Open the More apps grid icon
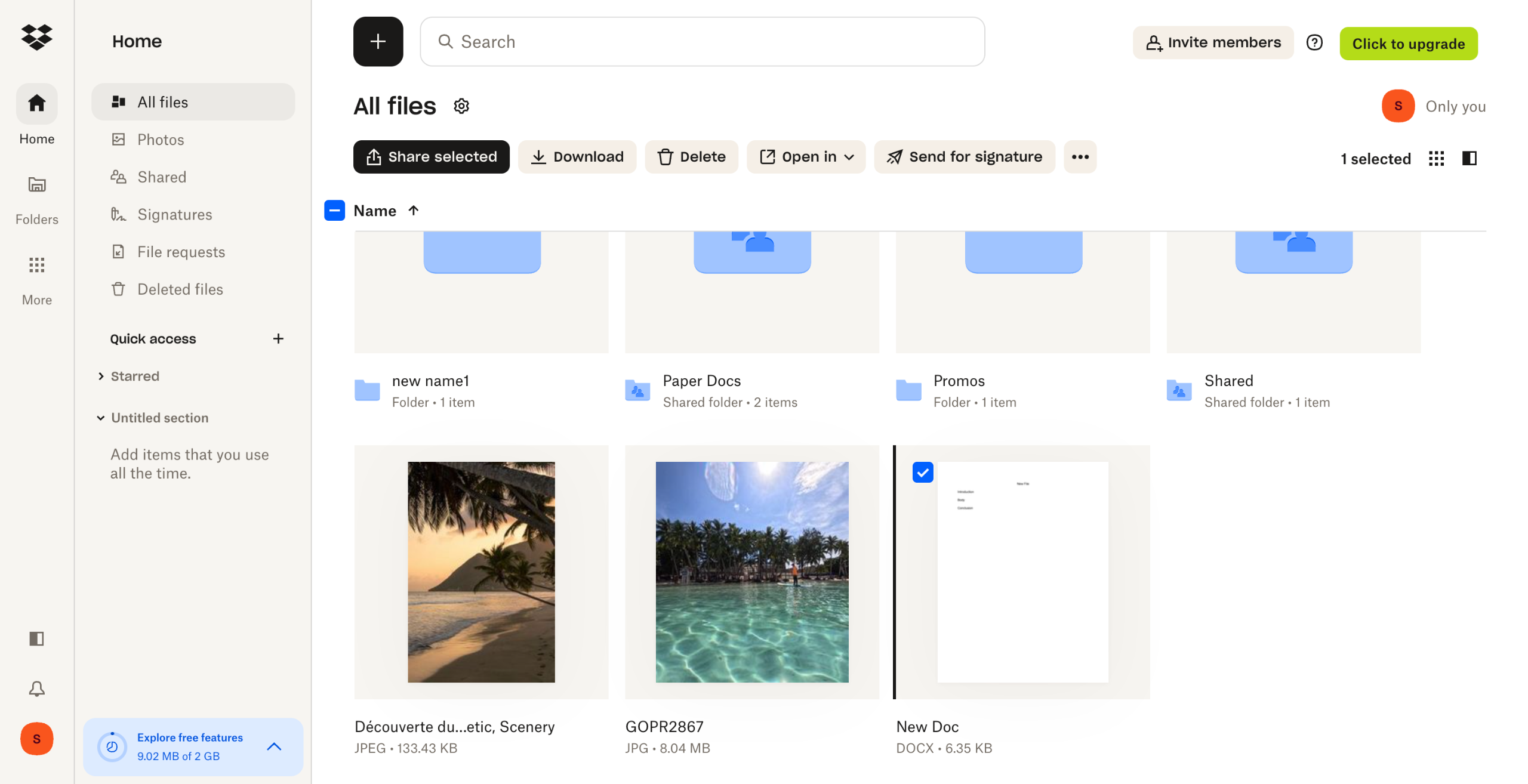 pyautogui.click(x=36, y=265)
